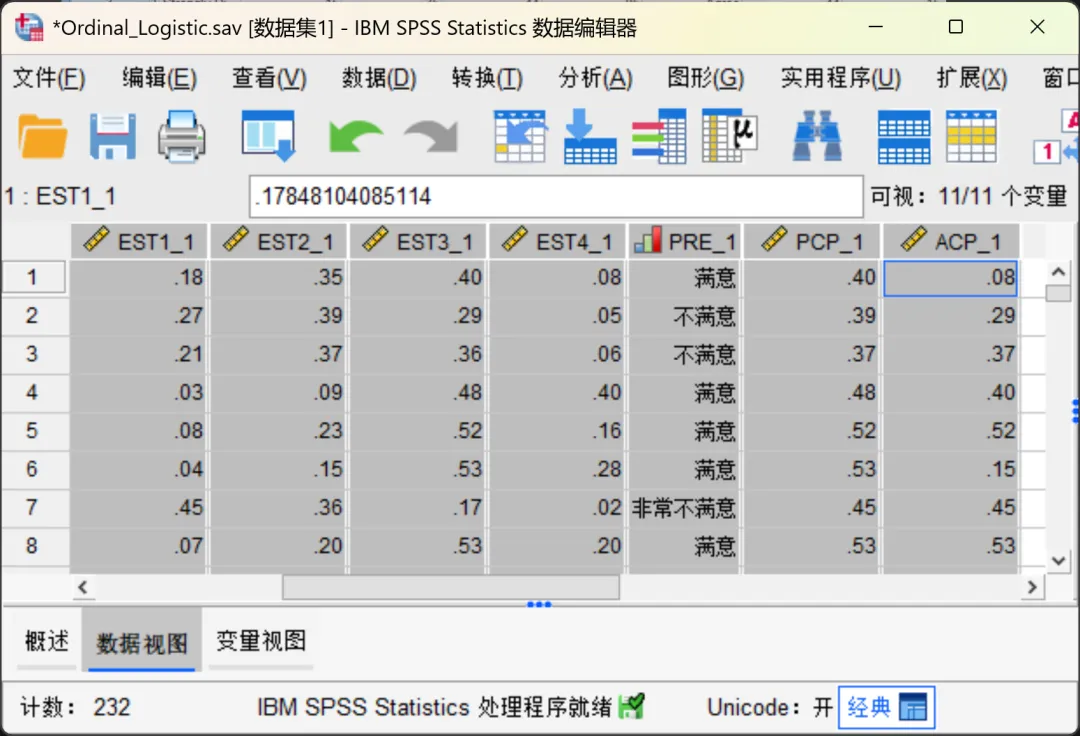Click the 可视: 11/11 个变量 label
The width and height of the screenshot is (1080, 736).
click(x=968, y=196)
